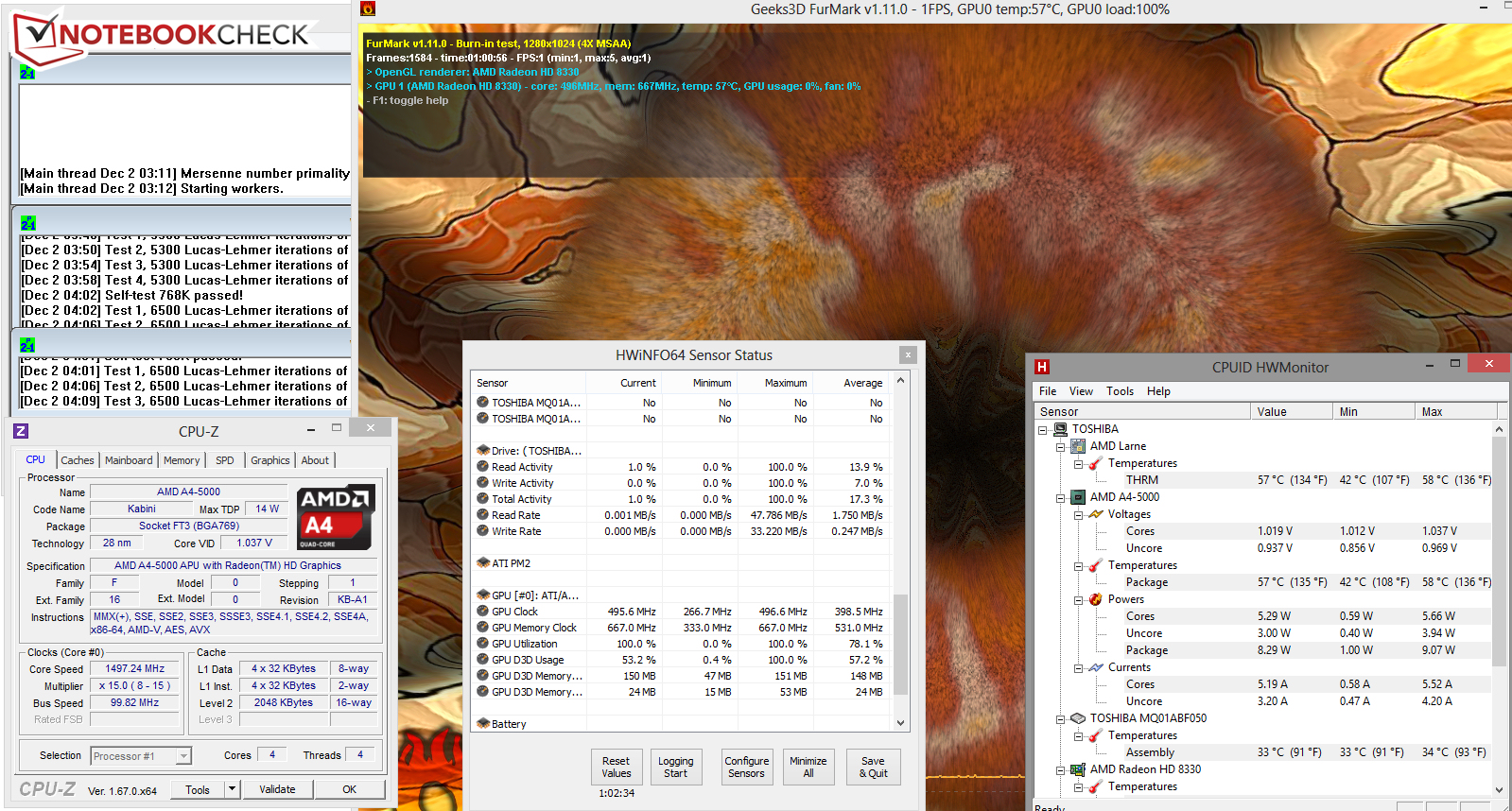Click the Maximum column header in HWiNFO
The image size is (1512, 811).
tap(774, 383)
